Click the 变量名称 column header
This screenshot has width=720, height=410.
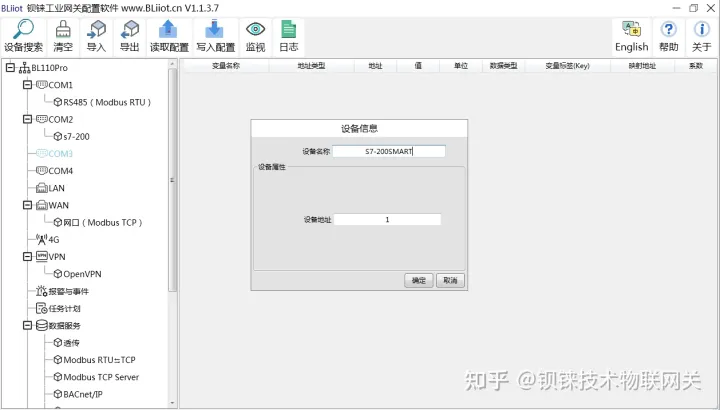click(x=226, y=66)
